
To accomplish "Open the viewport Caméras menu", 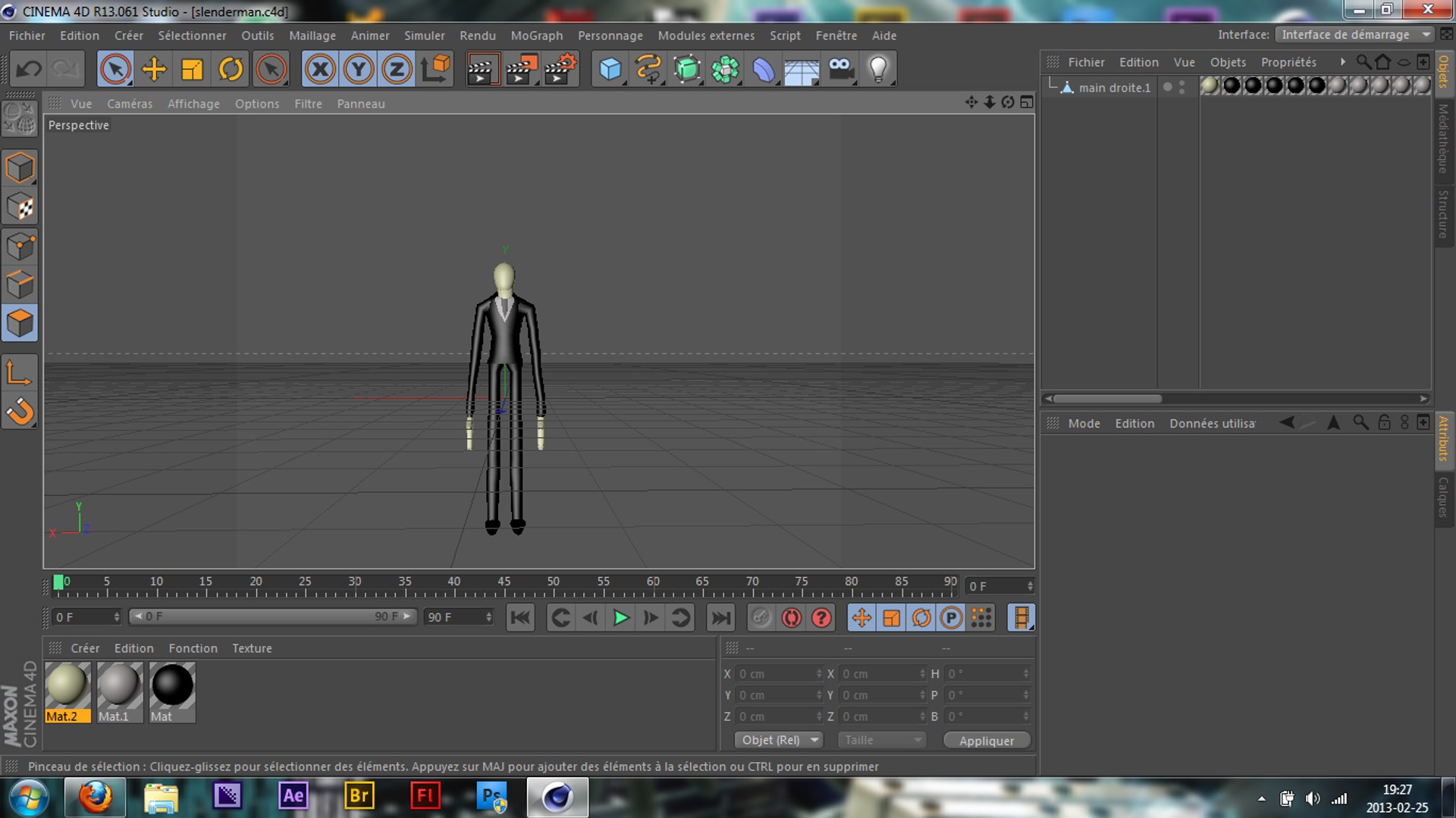I will click(x=130, y=104).
